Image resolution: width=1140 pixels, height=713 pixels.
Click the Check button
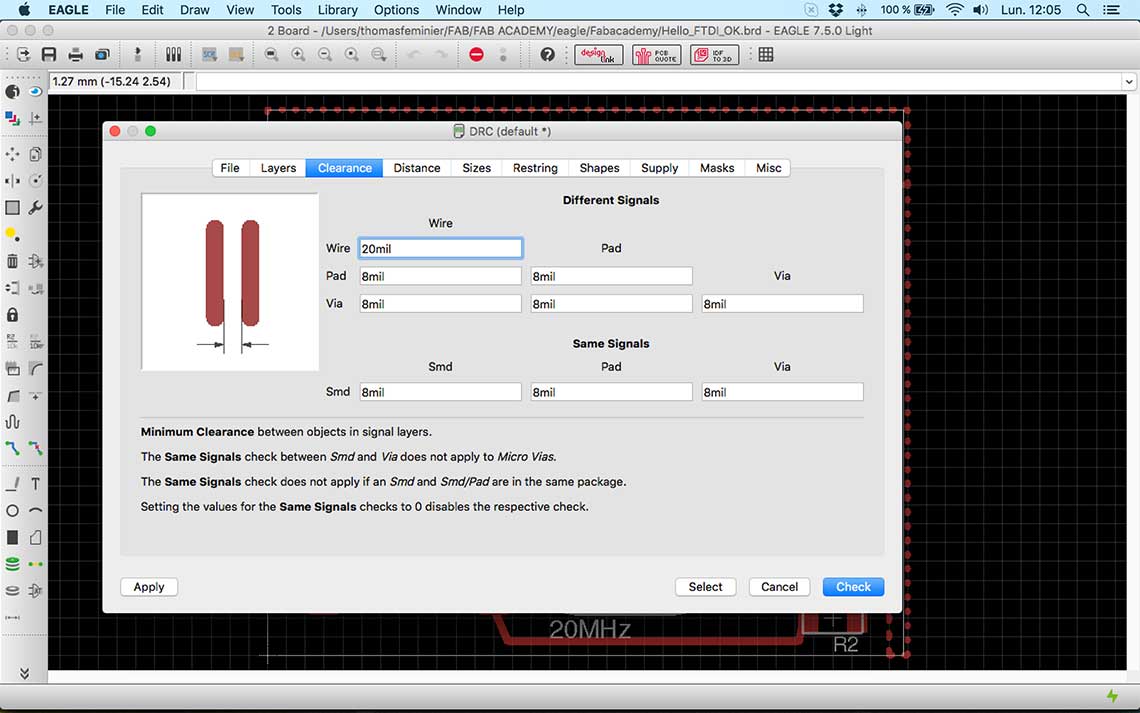coord(853,587)
